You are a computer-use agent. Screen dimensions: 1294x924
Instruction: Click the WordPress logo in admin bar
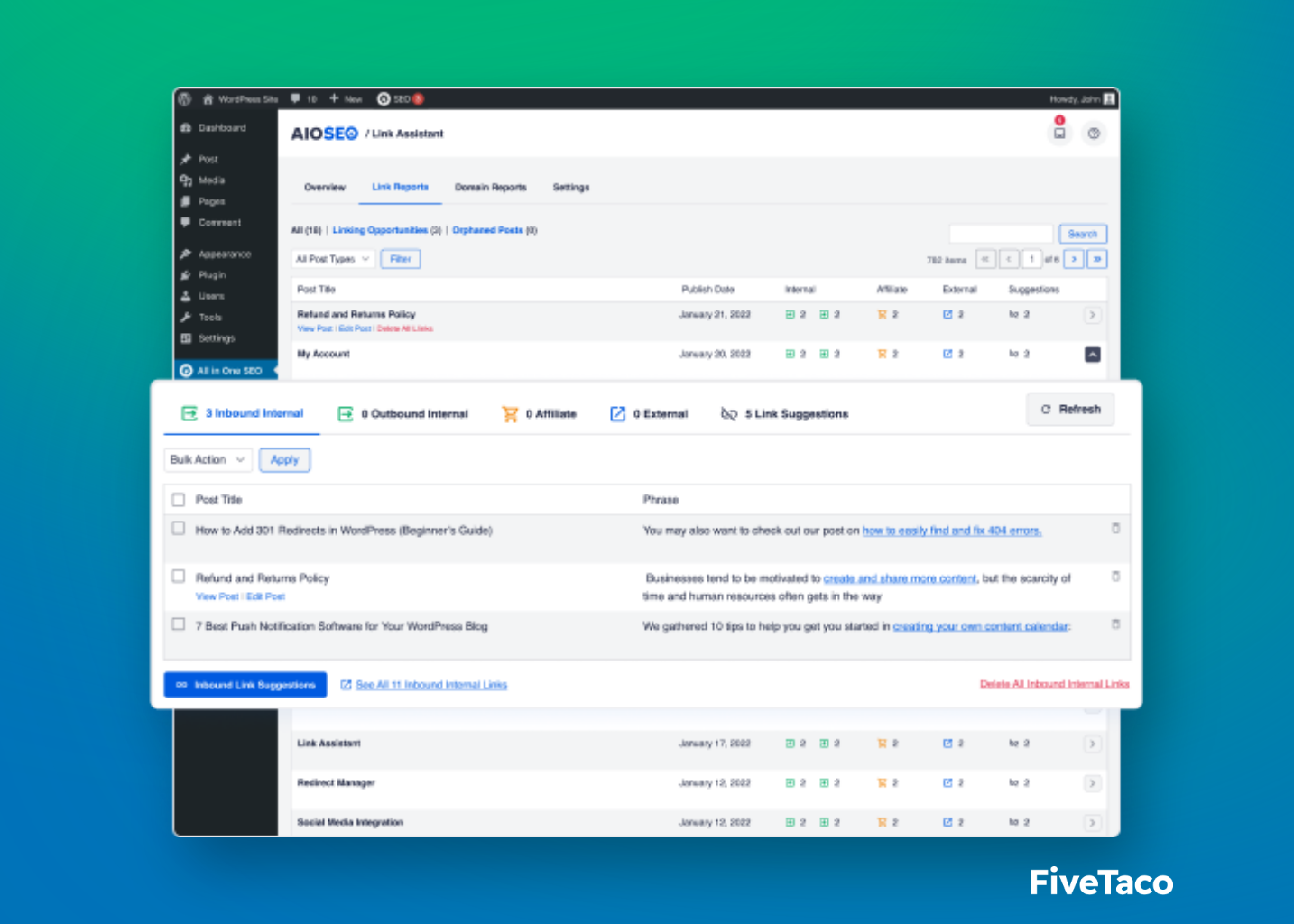pyautogui.click(x=185, y=99)
